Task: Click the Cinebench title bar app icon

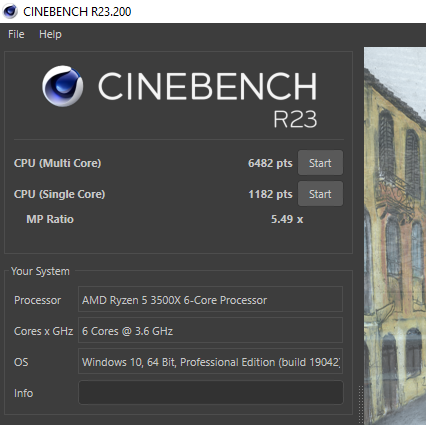Action: [10, 11]
